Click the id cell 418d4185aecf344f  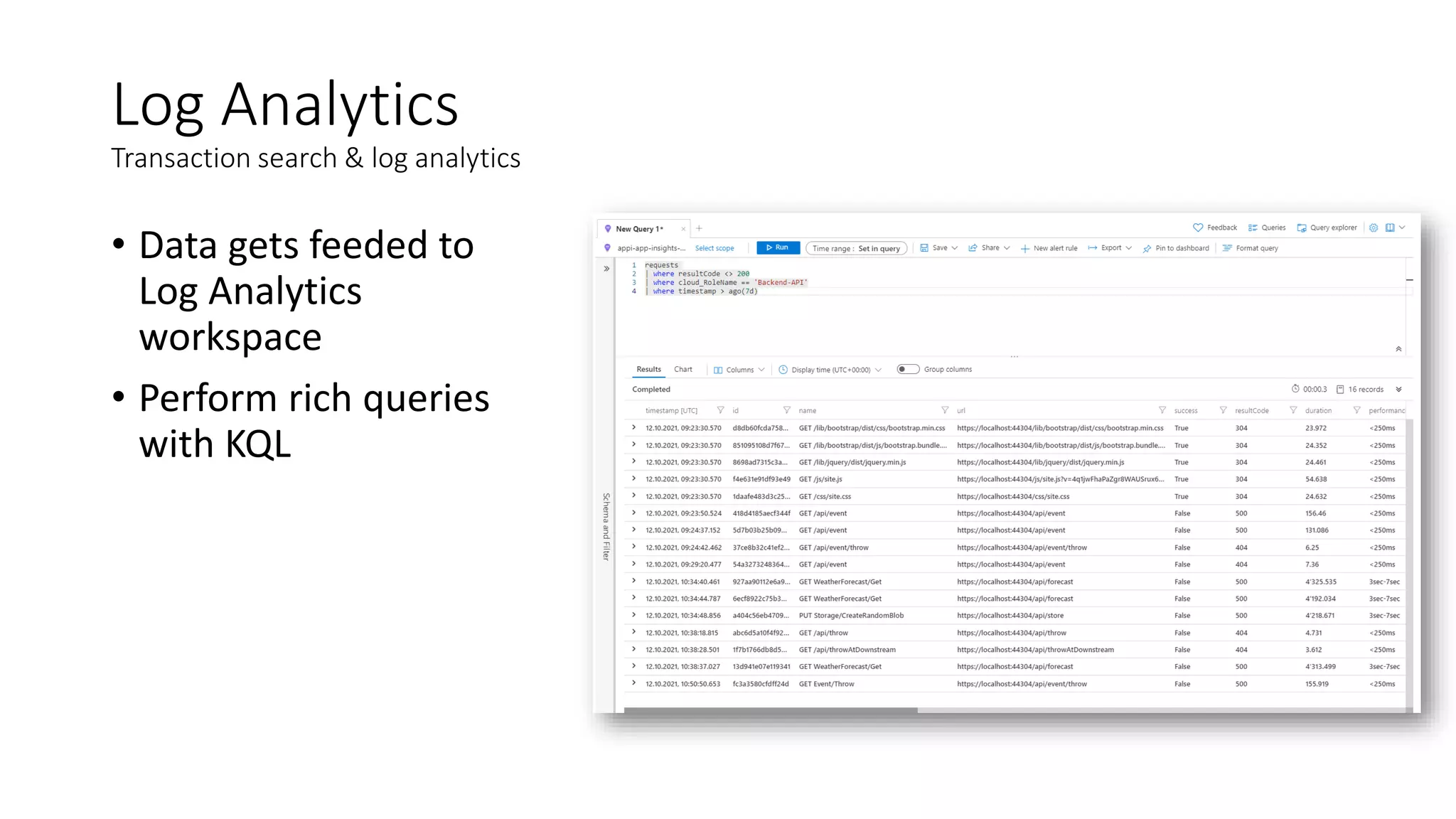coord(761,513)
